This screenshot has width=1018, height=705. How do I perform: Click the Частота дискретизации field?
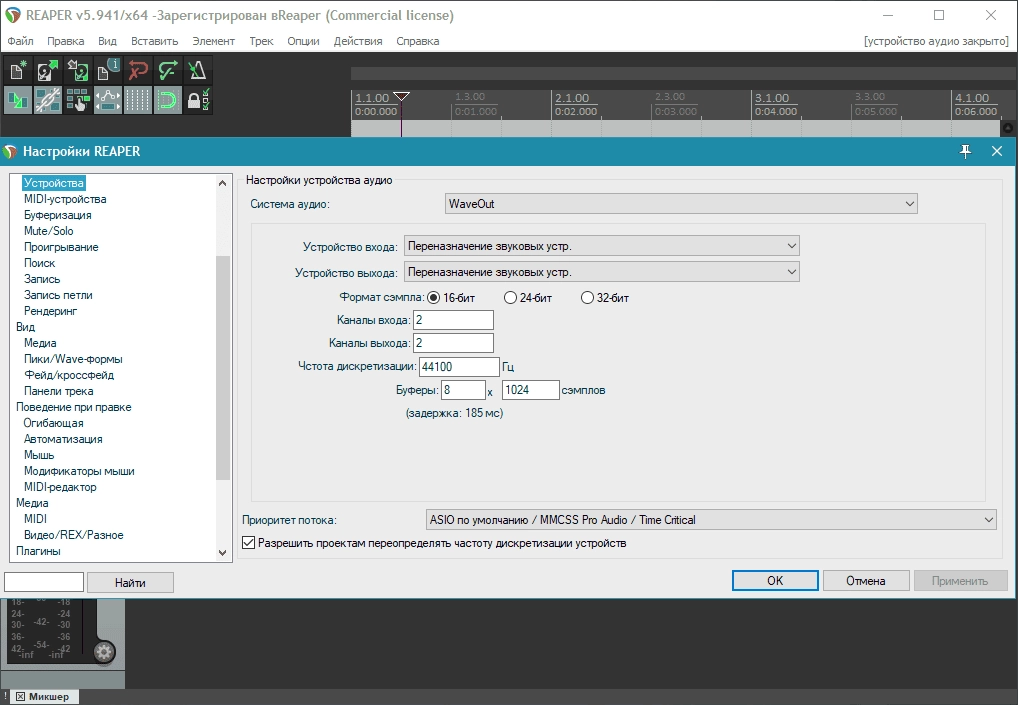tap(459, 367)
